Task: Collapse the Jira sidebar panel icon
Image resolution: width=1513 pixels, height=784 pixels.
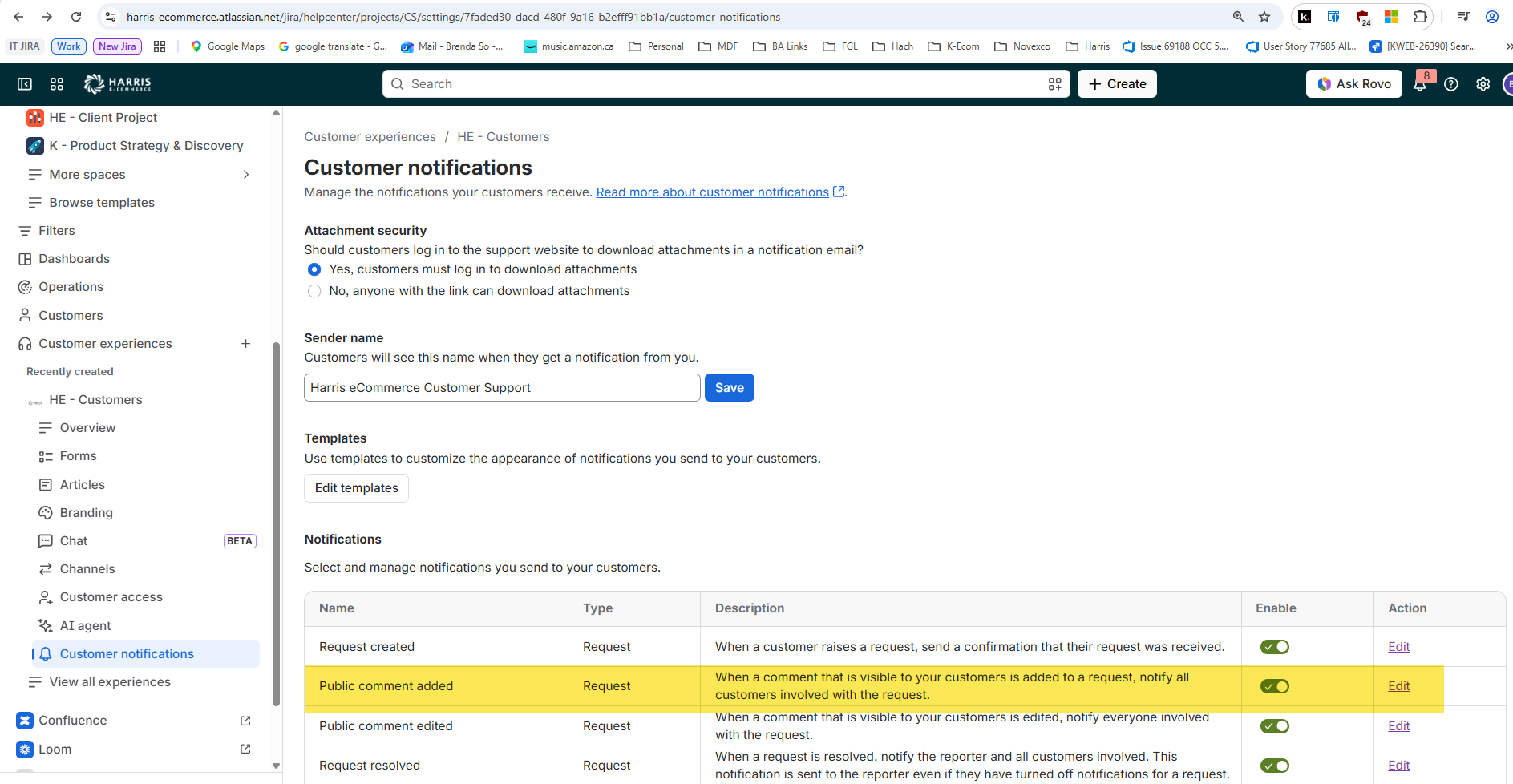Action: (25, 84)
